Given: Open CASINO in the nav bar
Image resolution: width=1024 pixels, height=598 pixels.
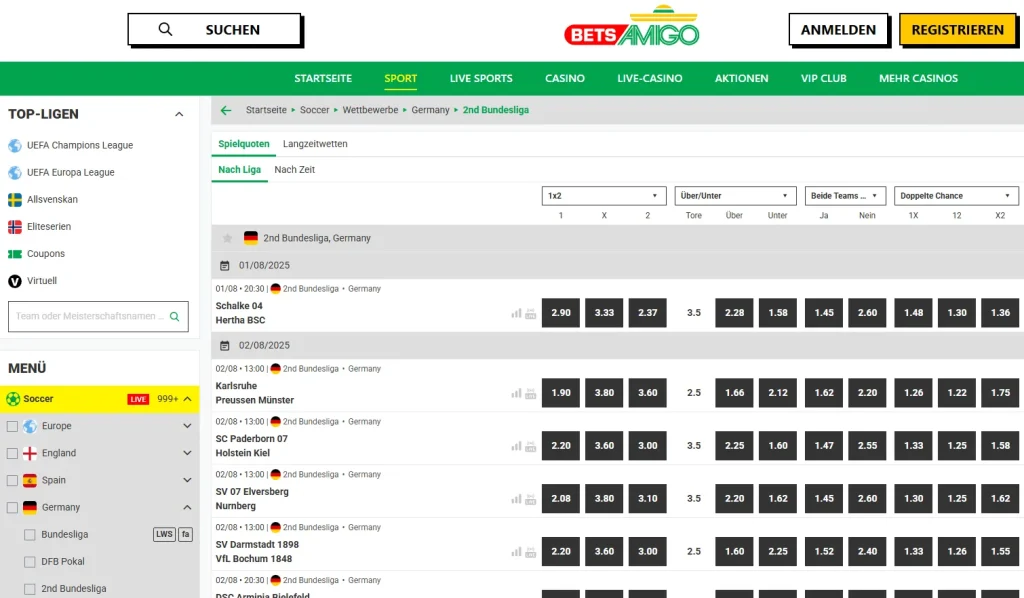Looking at the screenshot, I should pyautogui.click(x=565, y=78).
